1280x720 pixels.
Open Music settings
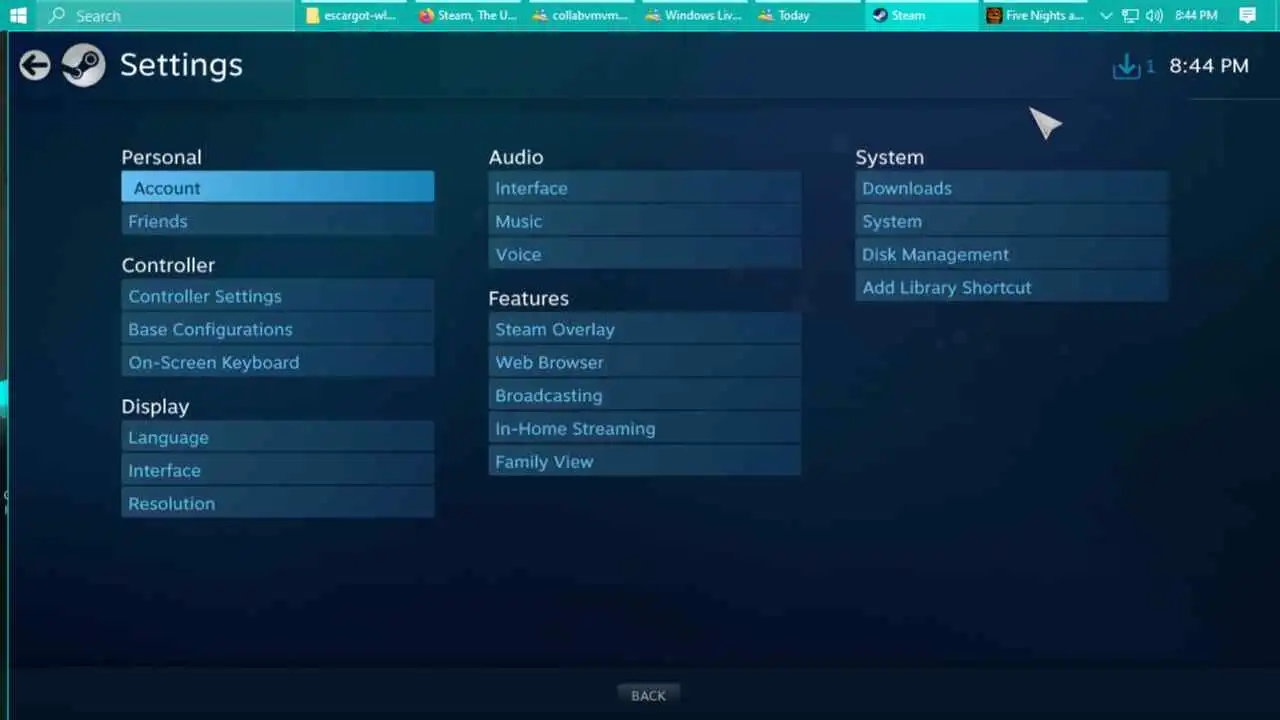click(645, 221)
